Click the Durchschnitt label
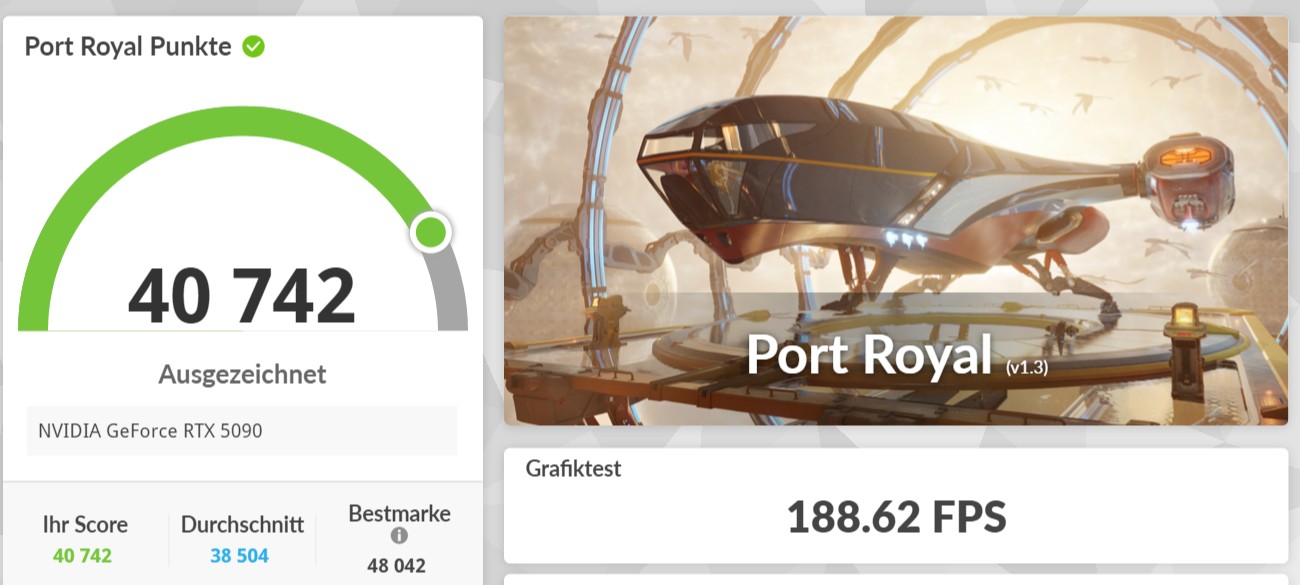This screenshot has height=585, width=1300. (x=242, y=524)
